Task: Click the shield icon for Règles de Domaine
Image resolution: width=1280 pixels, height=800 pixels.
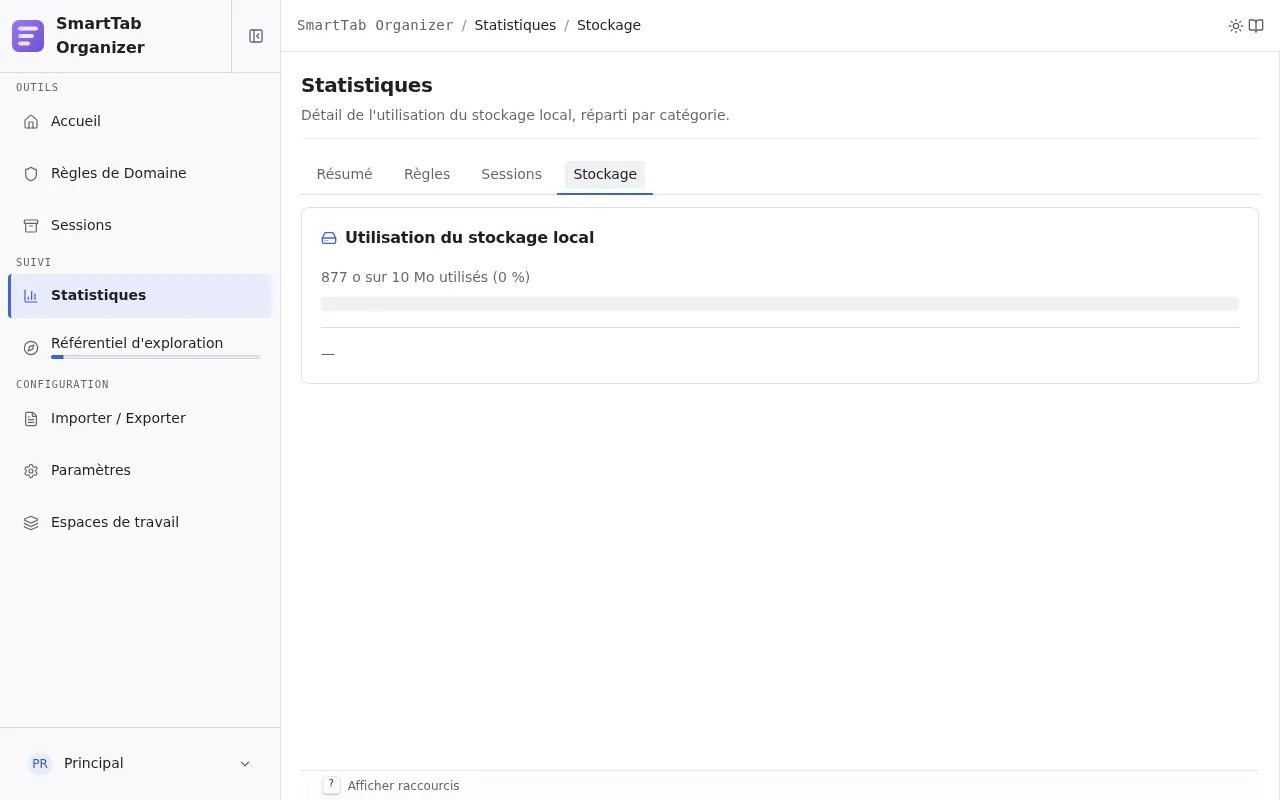Action: click(x=31, y=174)
